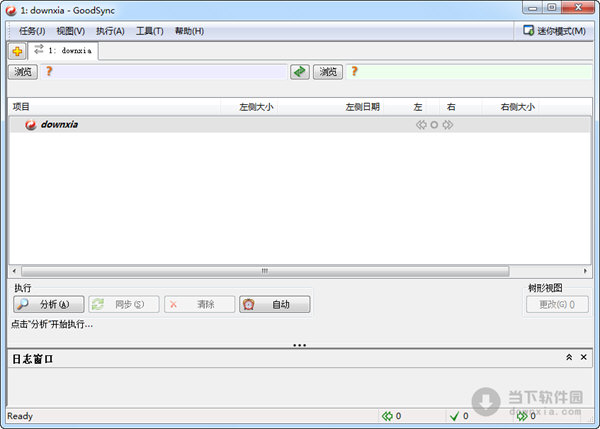Screen dimensions: 600x429
Task: Click the scrollbar right arrow
Action: coord(585,271)
